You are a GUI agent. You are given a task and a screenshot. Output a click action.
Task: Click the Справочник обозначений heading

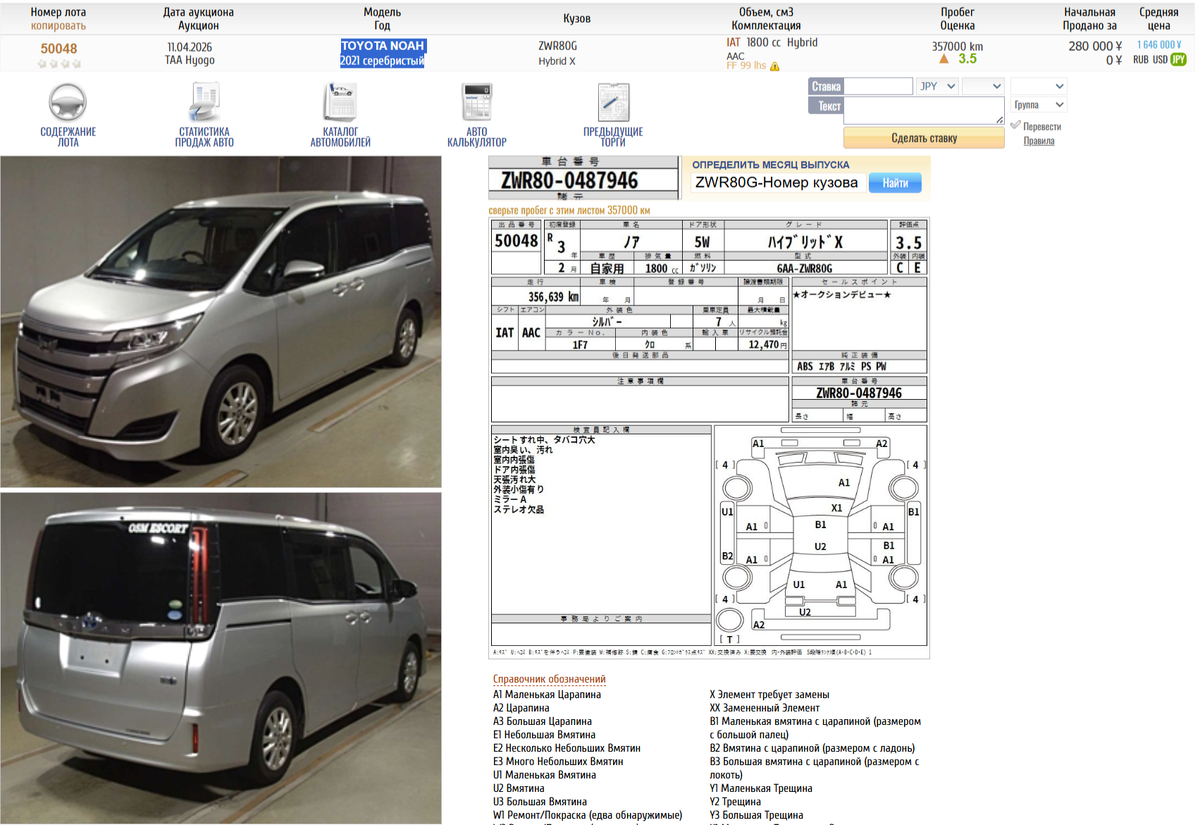click(x=549, y=679)
